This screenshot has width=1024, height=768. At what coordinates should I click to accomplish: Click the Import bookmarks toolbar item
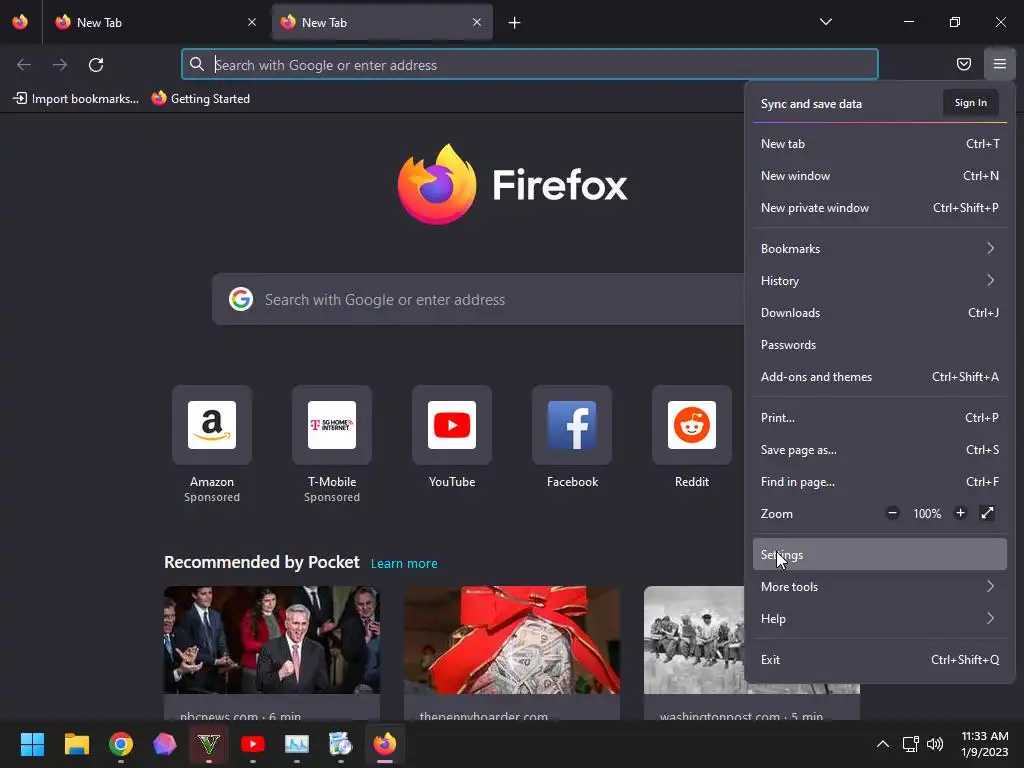click(x=76, y=99)
